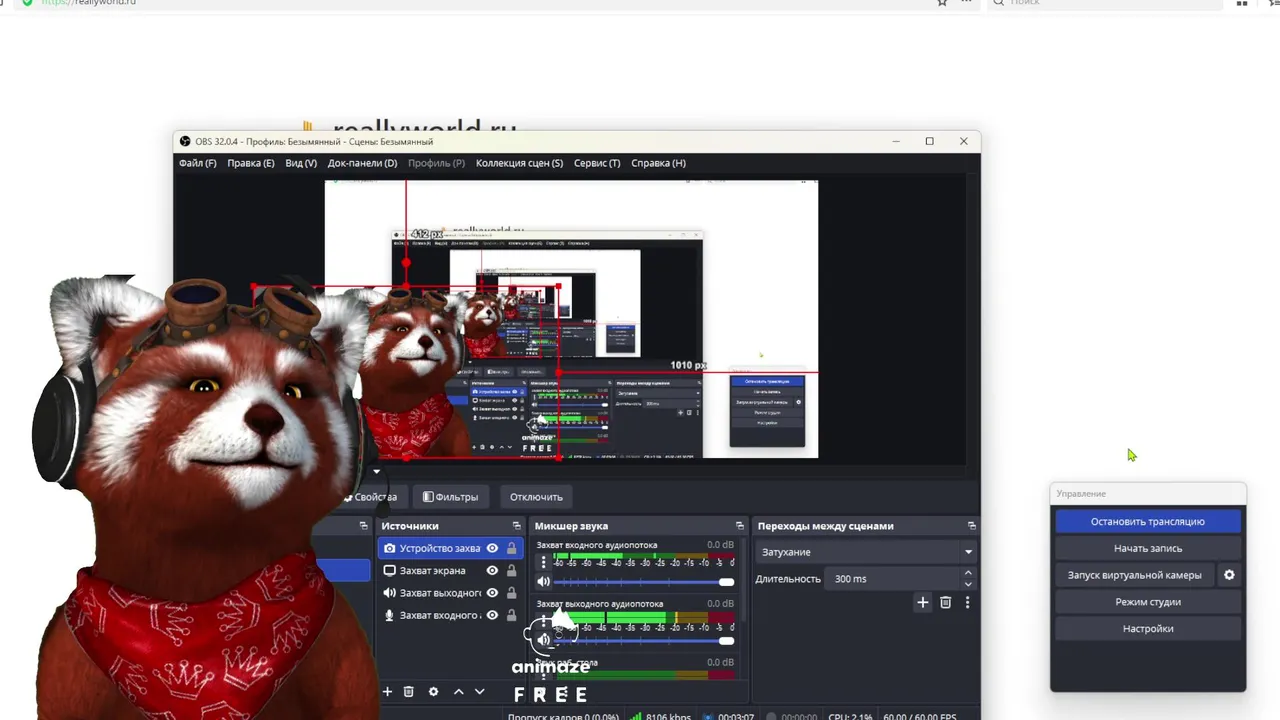The height and width of the screenshot is (720, 1280).
Task: Select the Устройство захвата source row
Action: (451, 548)
